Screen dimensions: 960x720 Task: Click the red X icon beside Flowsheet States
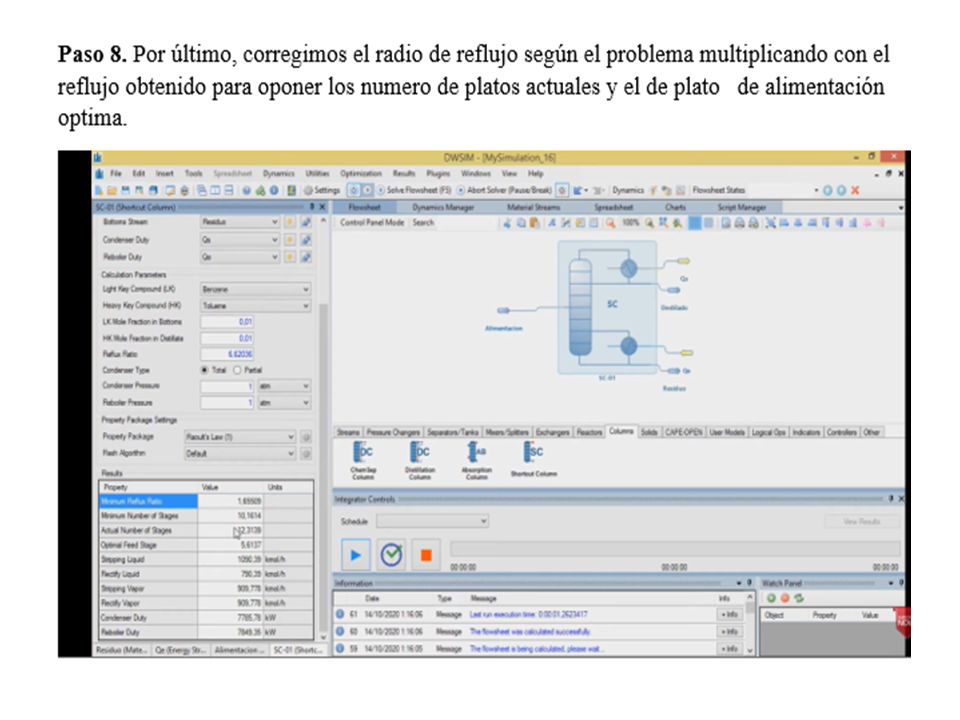(x=855, y=190)
